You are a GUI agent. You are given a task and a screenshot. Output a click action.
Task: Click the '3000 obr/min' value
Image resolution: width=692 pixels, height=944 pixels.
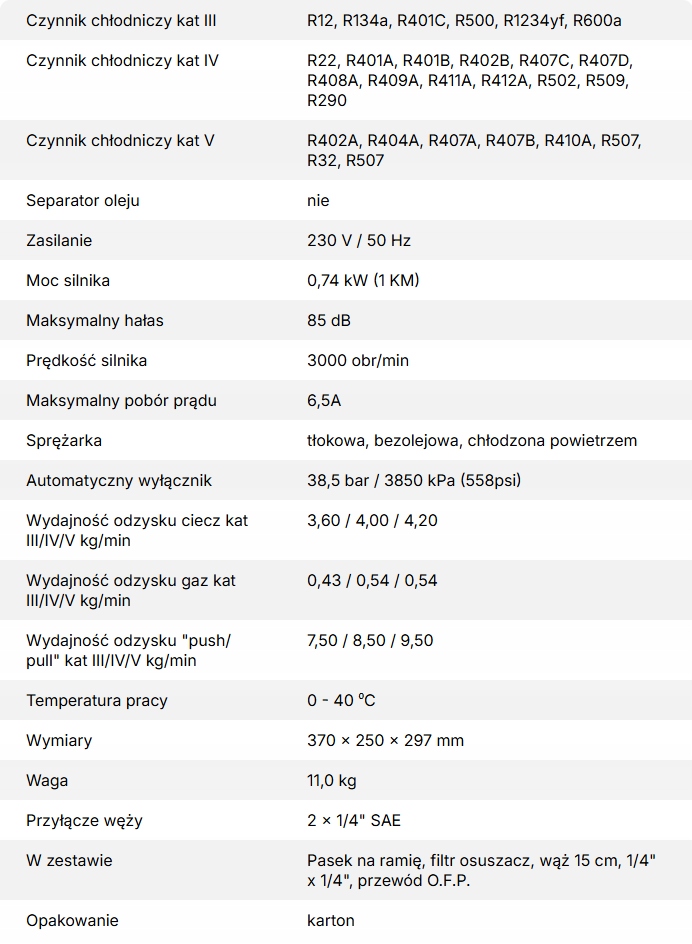tap(358, 361)
